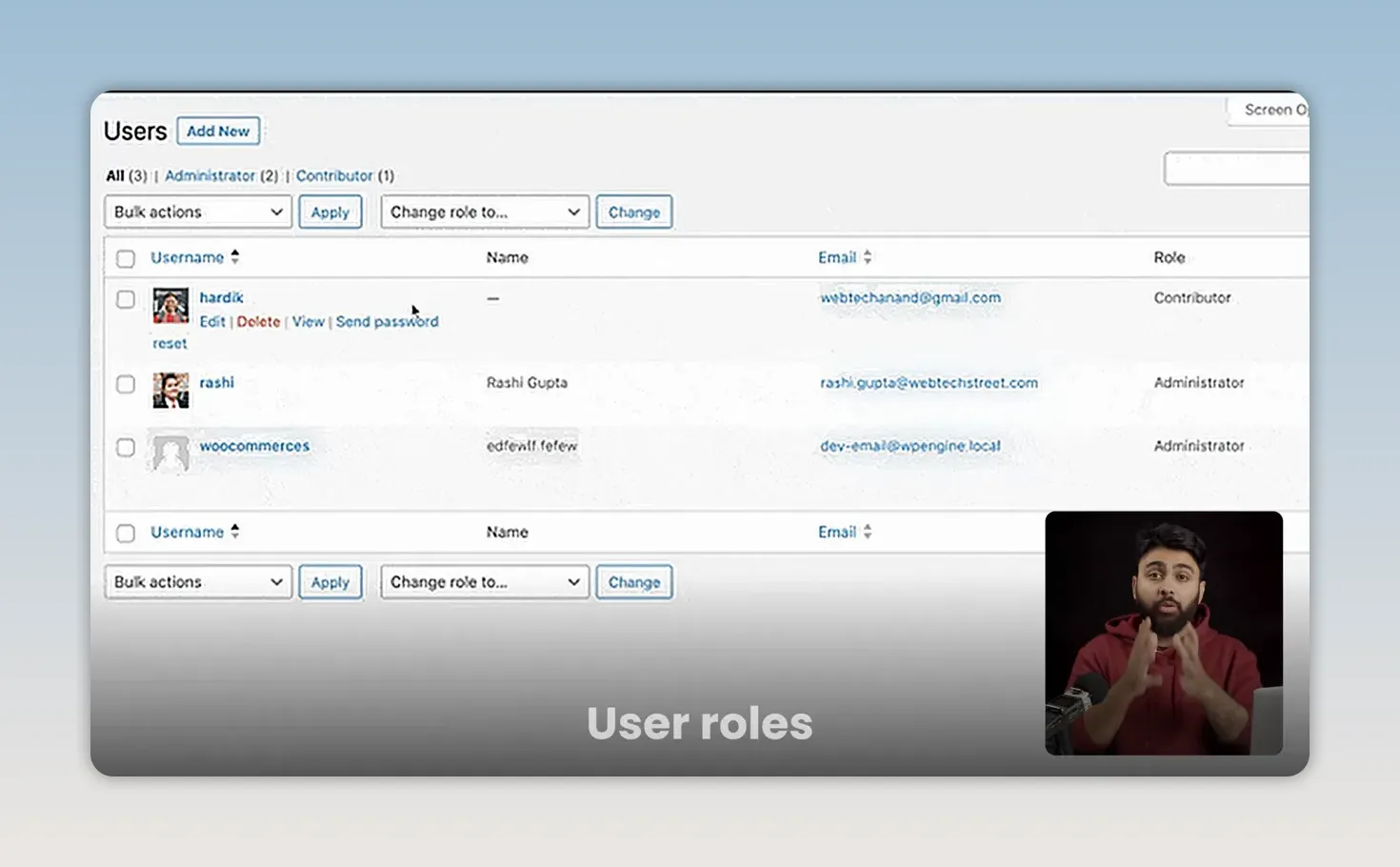Click the Contributor role cell for hardik
1400x867 pixels.
(1192, 297)
